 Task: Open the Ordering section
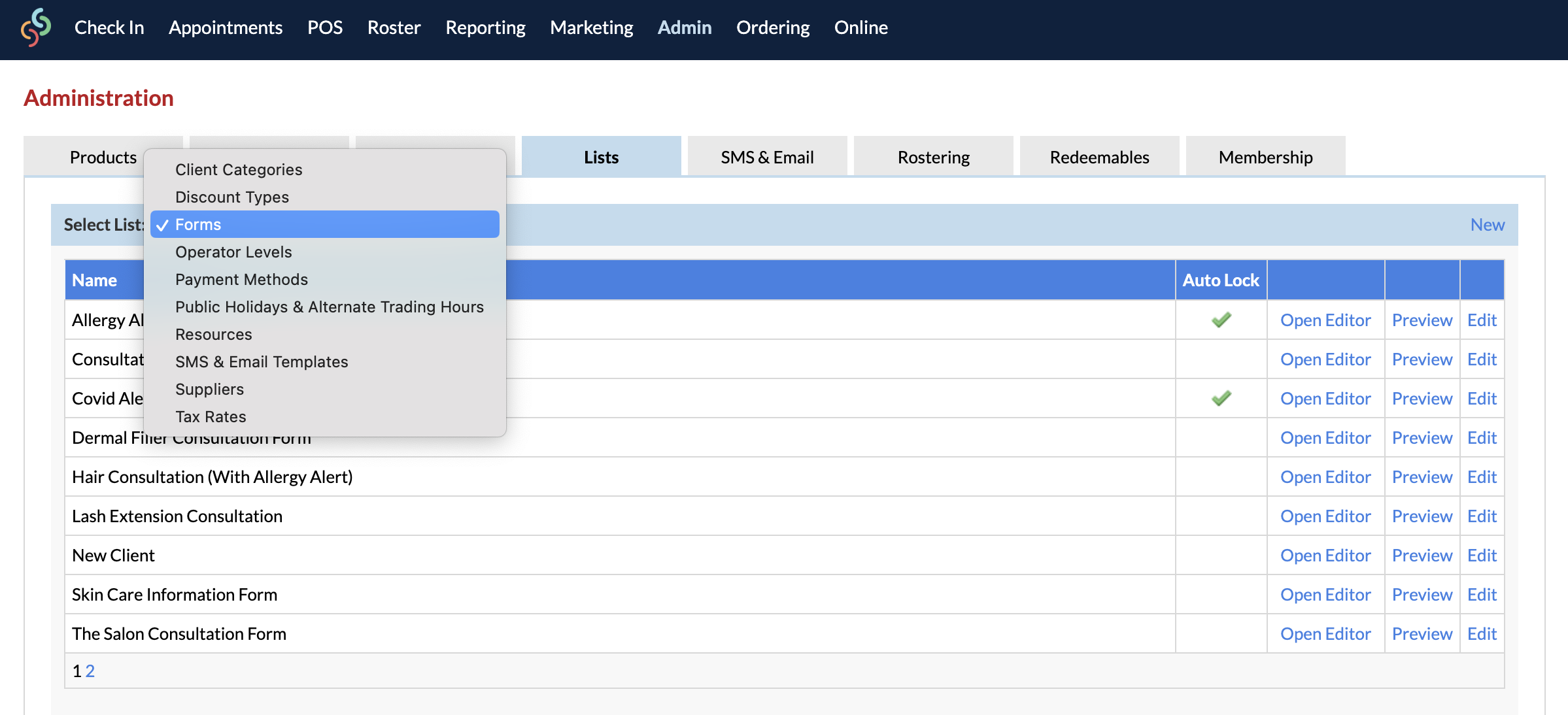pos(773,27)
